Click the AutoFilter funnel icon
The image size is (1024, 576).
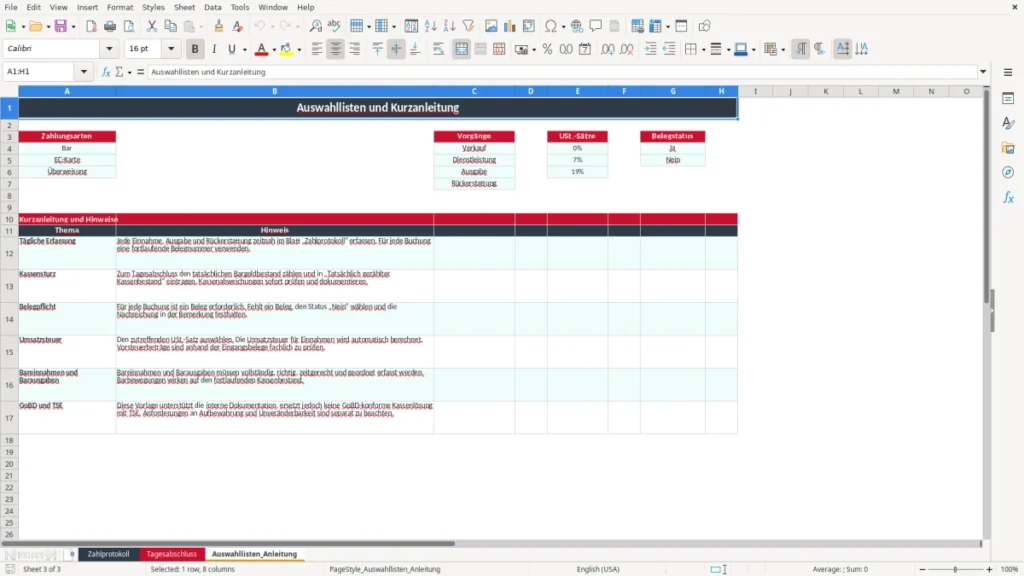(468, 26)
